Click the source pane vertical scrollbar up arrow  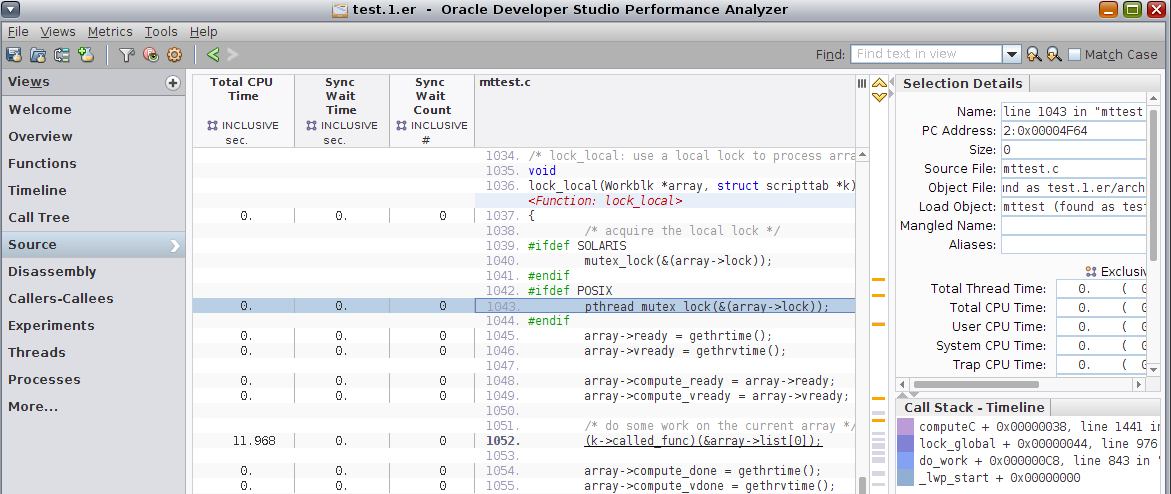click(863, 155)
